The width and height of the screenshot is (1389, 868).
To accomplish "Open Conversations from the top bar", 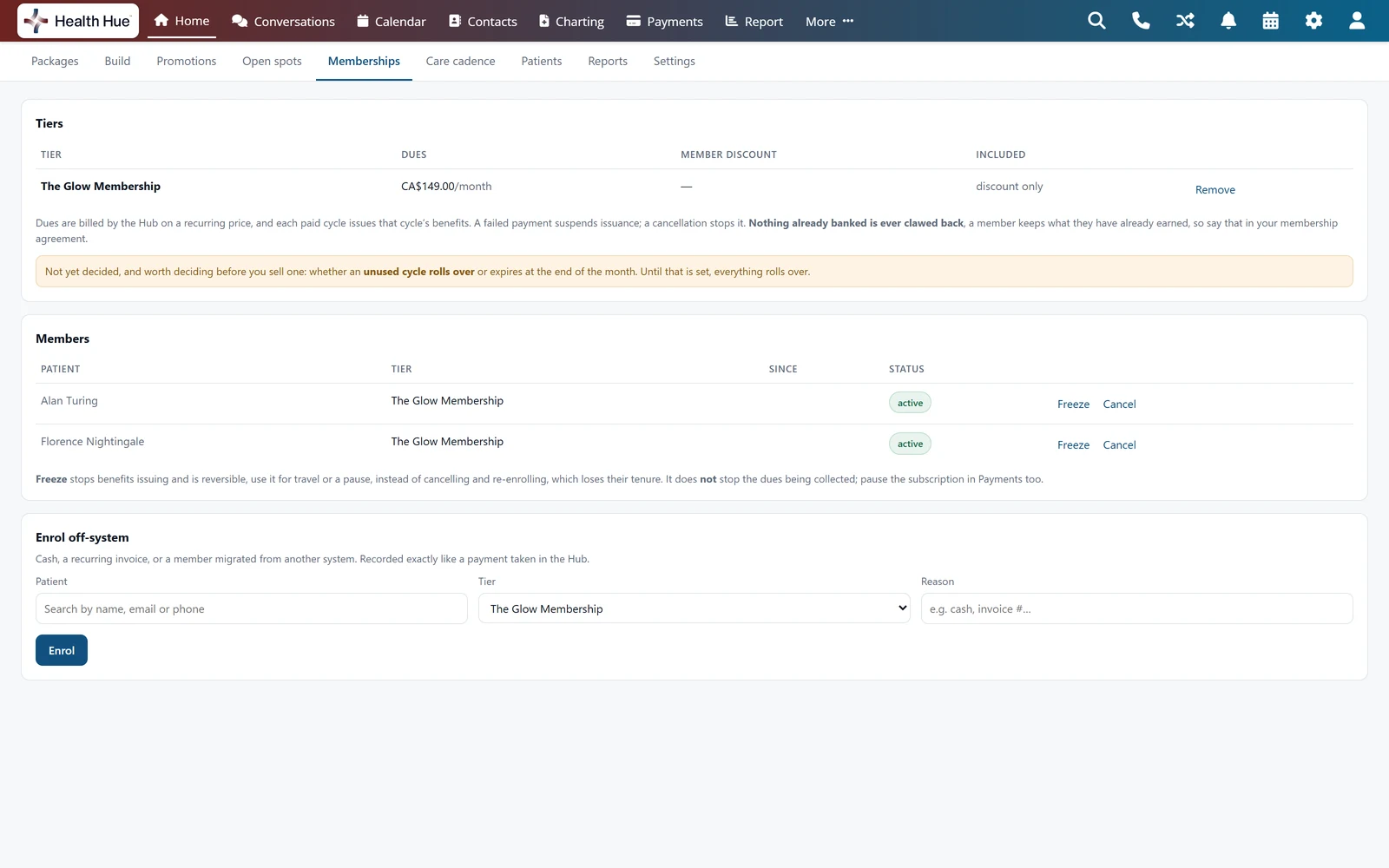I will [x=283, y=21].
